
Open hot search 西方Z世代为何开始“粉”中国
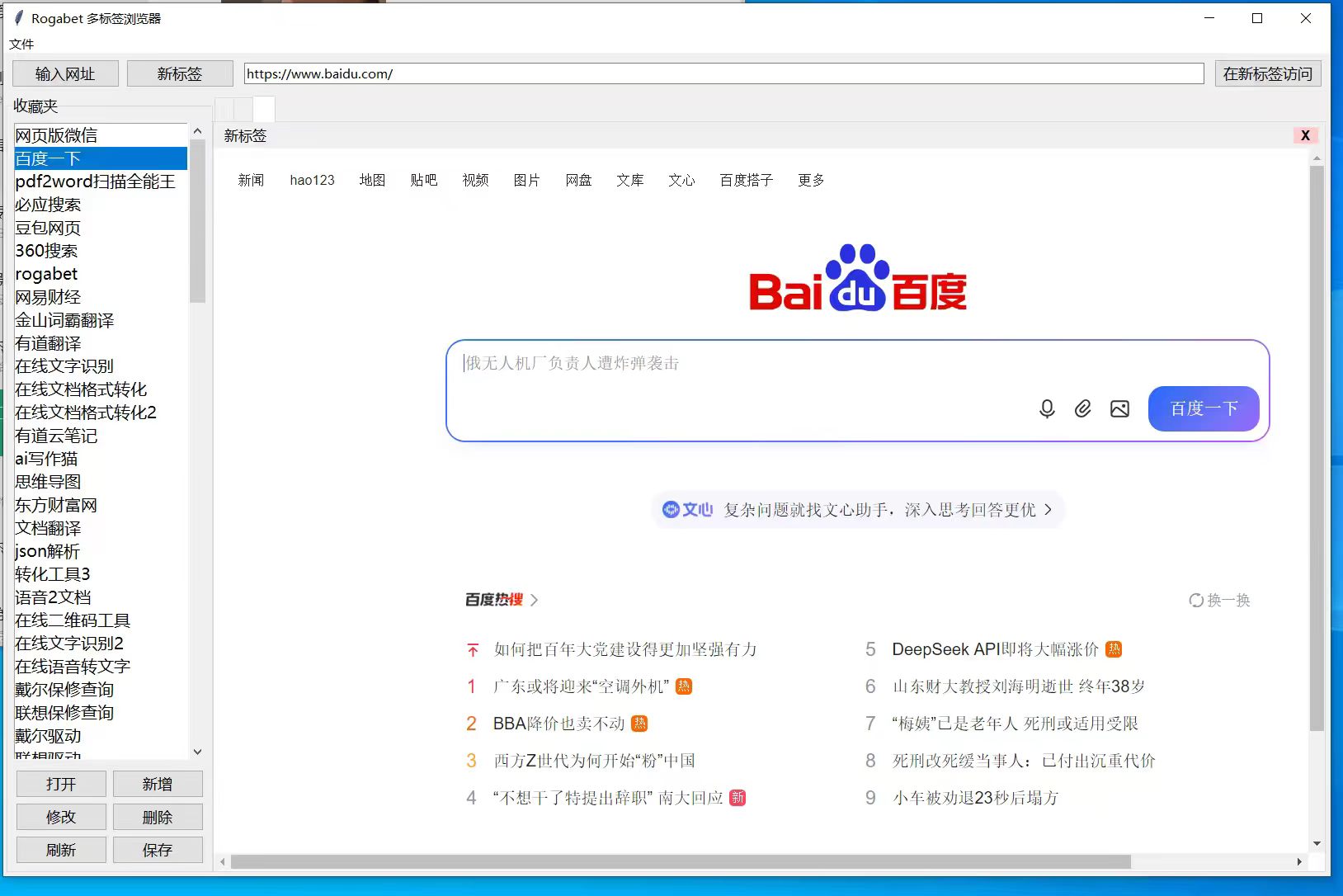pyautogui.click(x=594, y=761)
